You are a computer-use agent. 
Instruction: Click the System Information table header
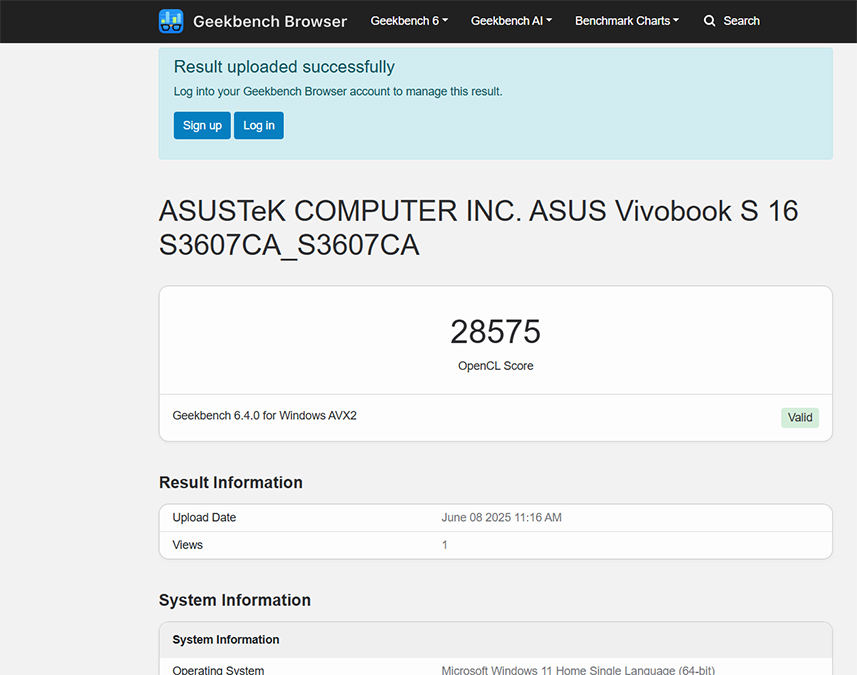tap(495, 639)
